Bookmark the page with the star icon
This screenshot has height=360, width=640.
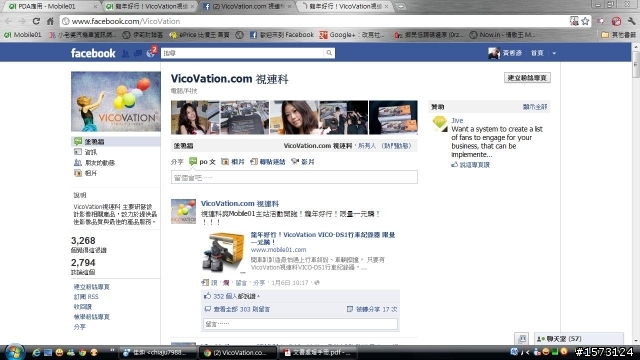(x=585, y=21)
